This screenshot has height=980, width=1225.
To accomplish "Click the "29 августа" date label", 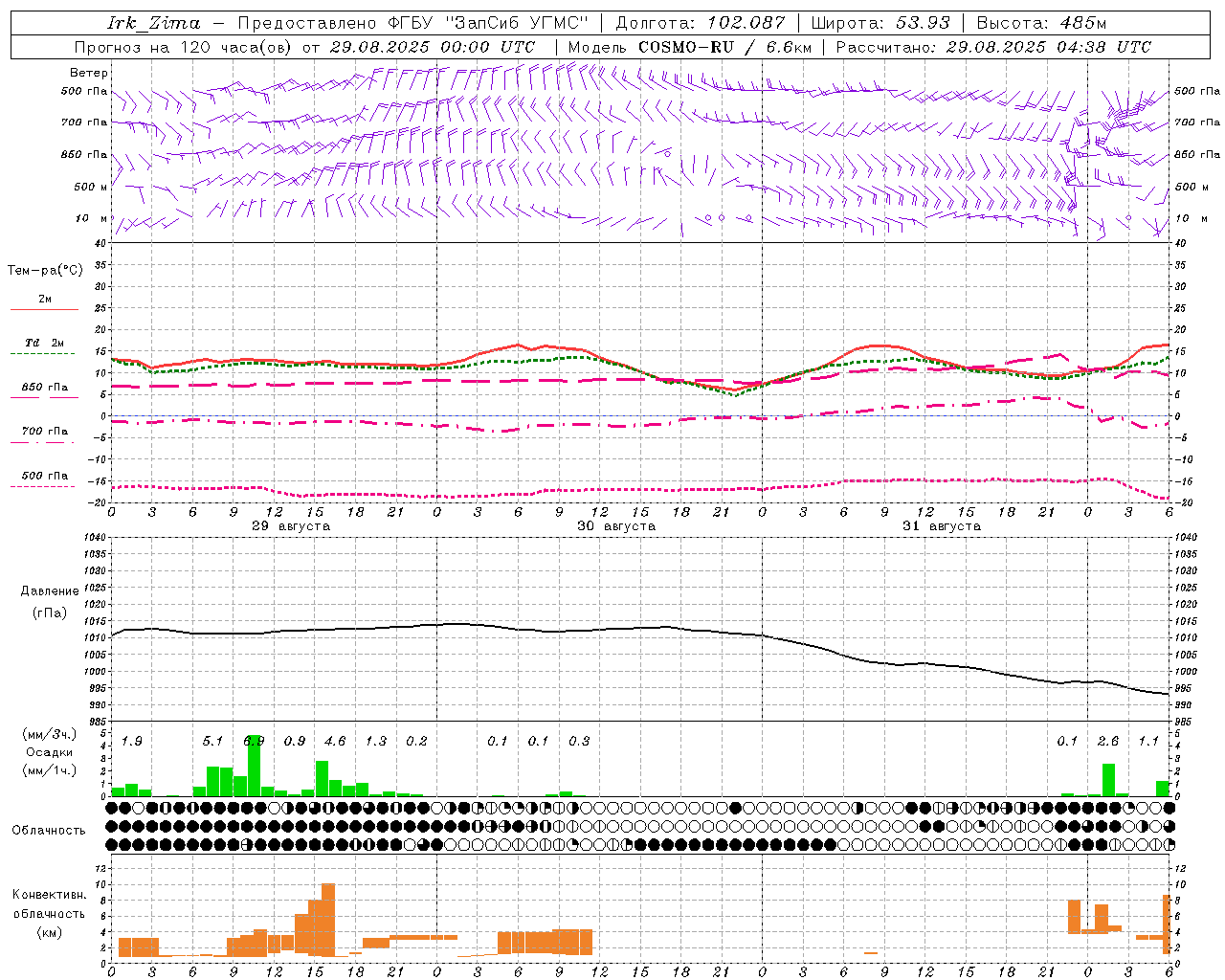I will (x=291, y=526).
